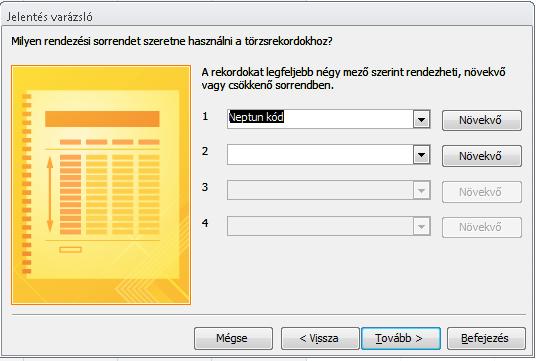The image size is (536, 361).
Task: Continue with the Tovább > button
Action: pos(401,338)
